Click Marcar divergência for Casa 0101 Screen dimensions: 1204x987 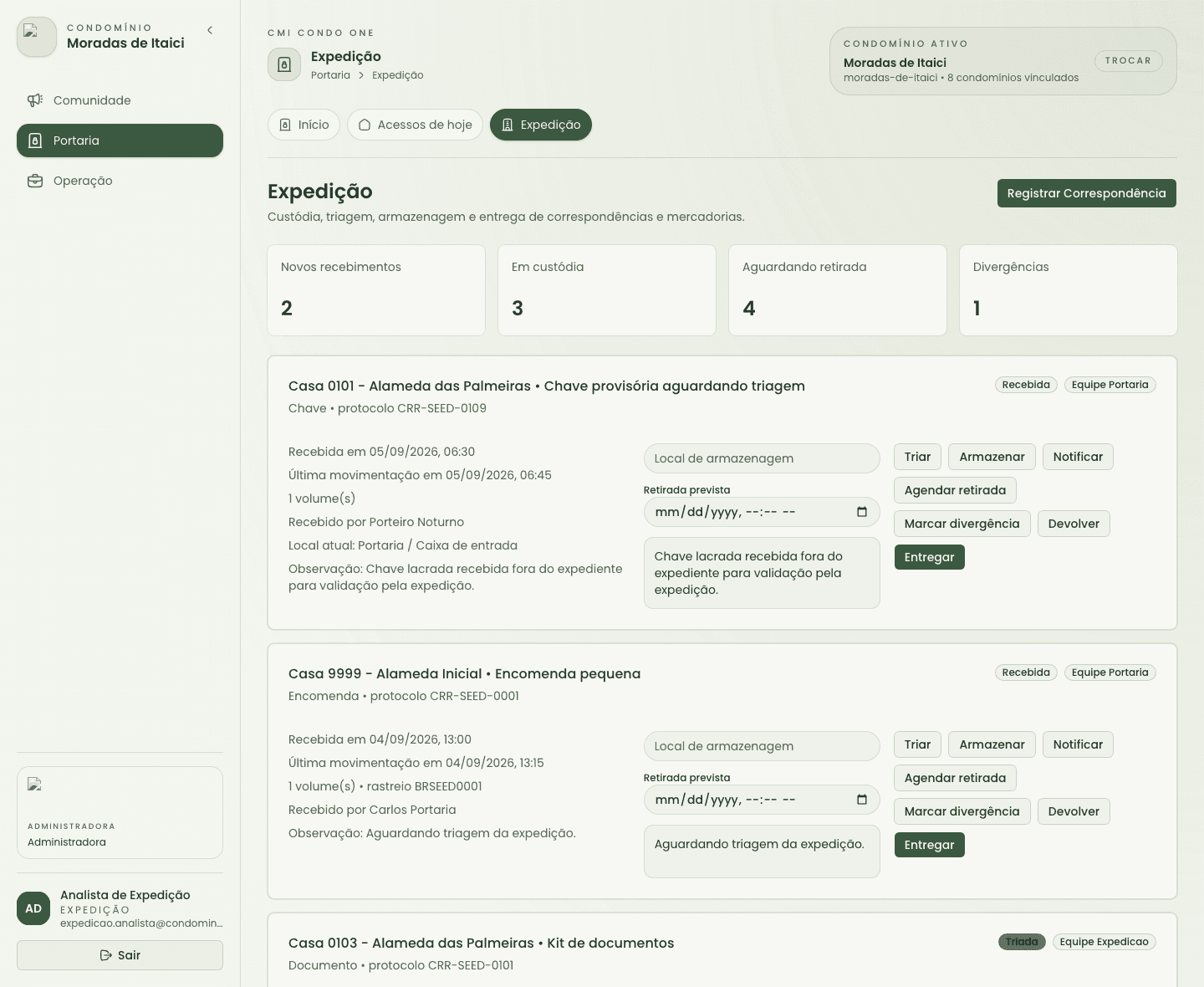click(x=962, y=524)
